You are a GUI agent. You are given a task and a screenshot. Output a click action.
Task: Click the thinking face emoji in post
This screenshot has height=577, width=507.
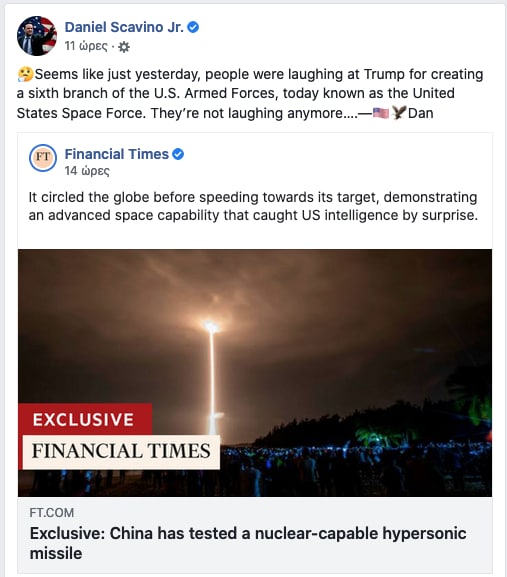pyautogui.click(x=25, y=75)
